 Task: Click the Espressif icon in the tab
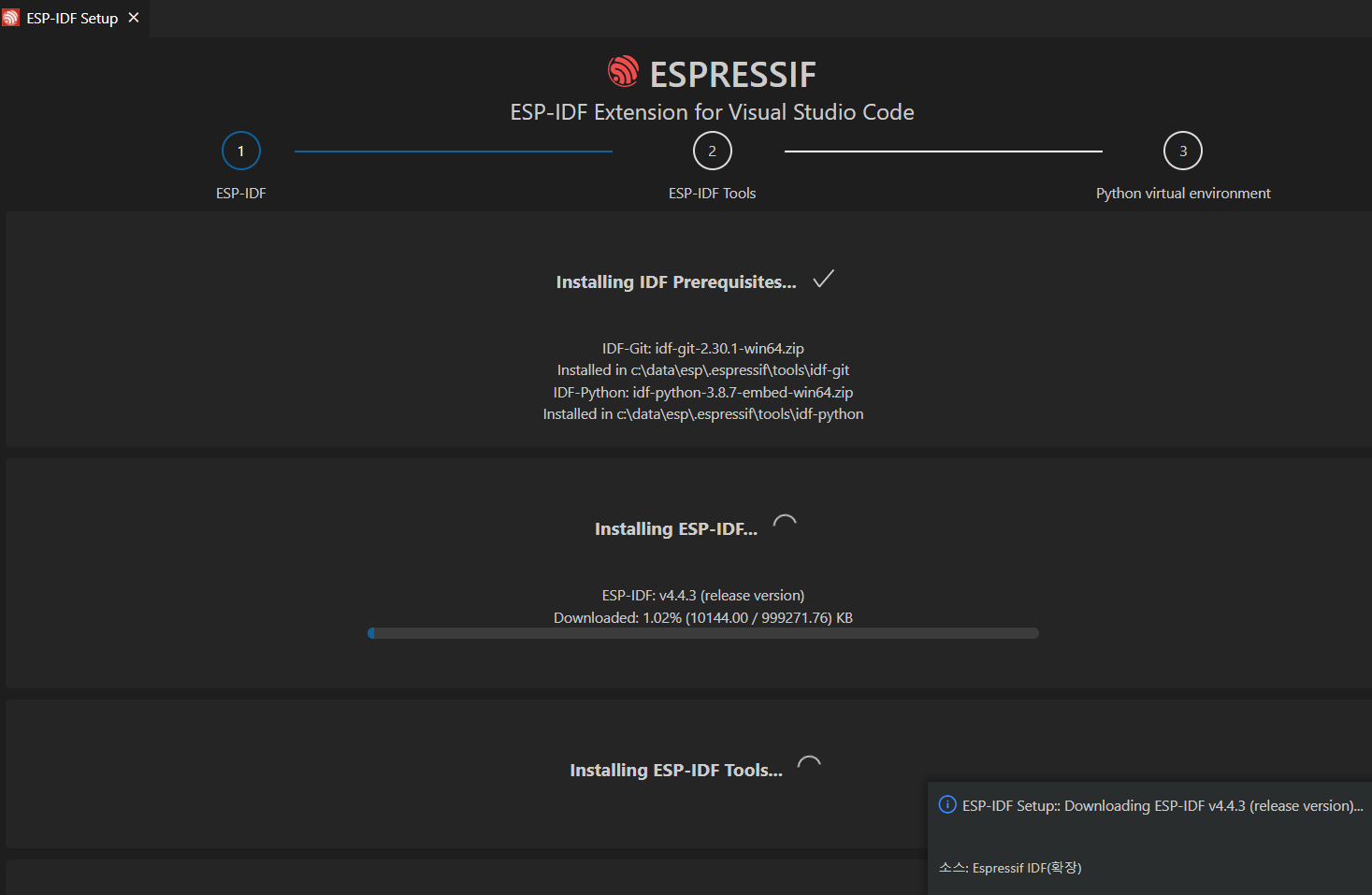11,18
